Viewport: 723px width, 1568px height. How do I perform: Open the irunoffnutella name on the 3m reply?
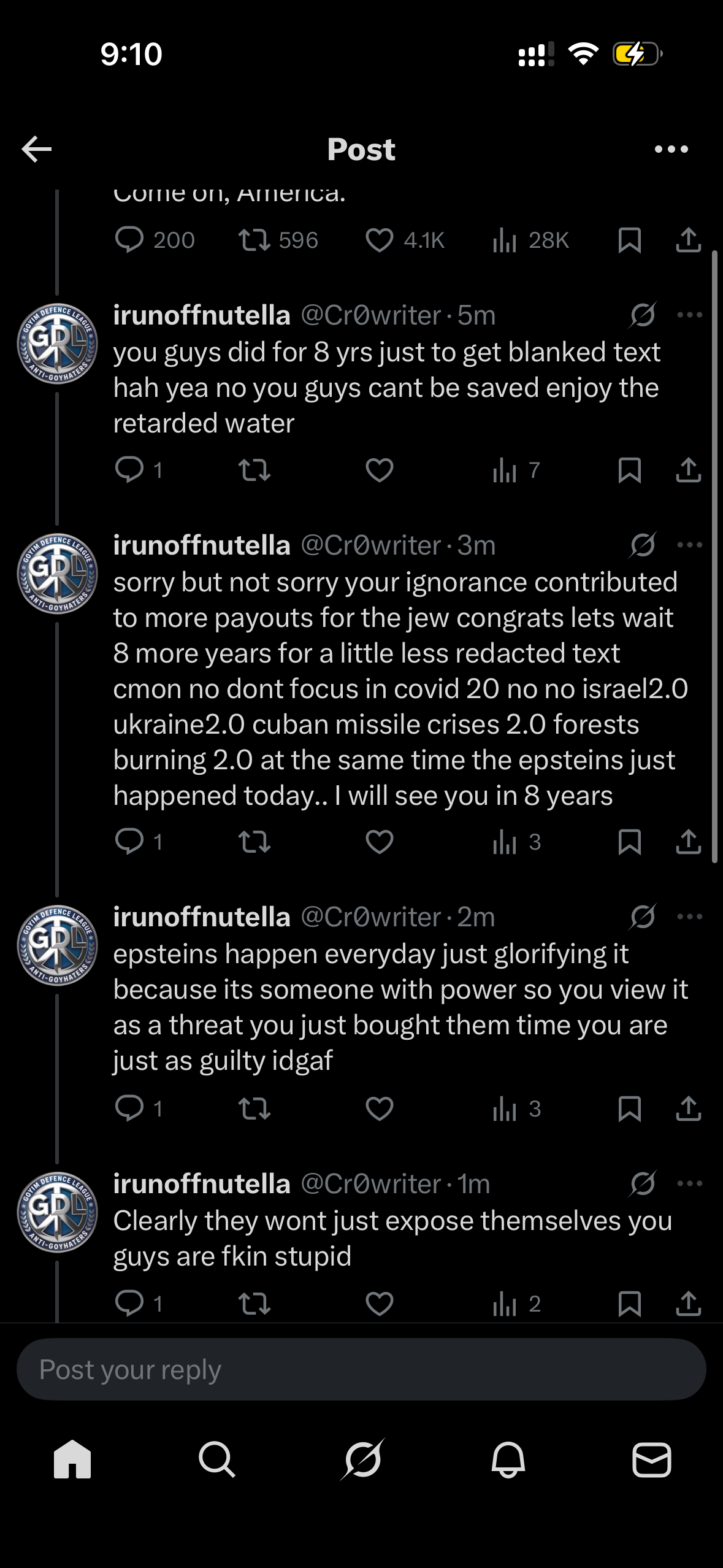[x=202, y=545]
